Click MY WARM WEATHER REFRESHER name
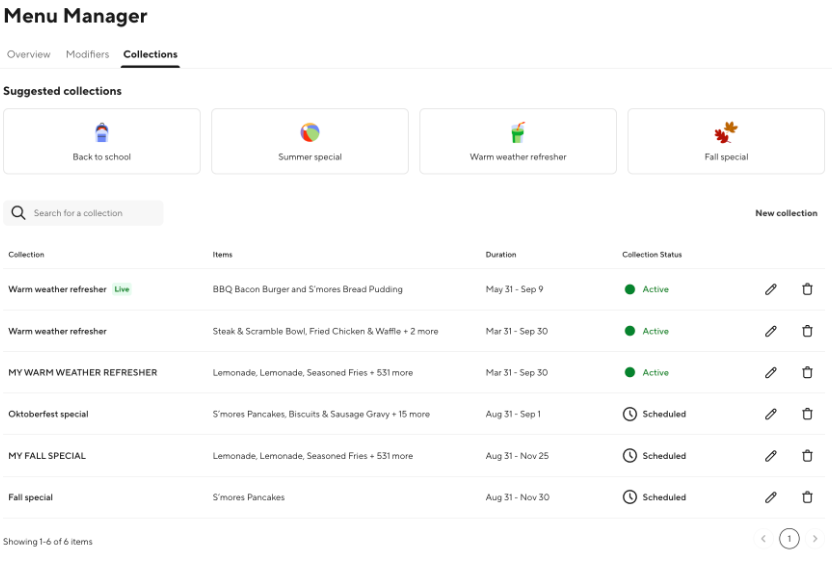832x562 pixels. [83, 373]
